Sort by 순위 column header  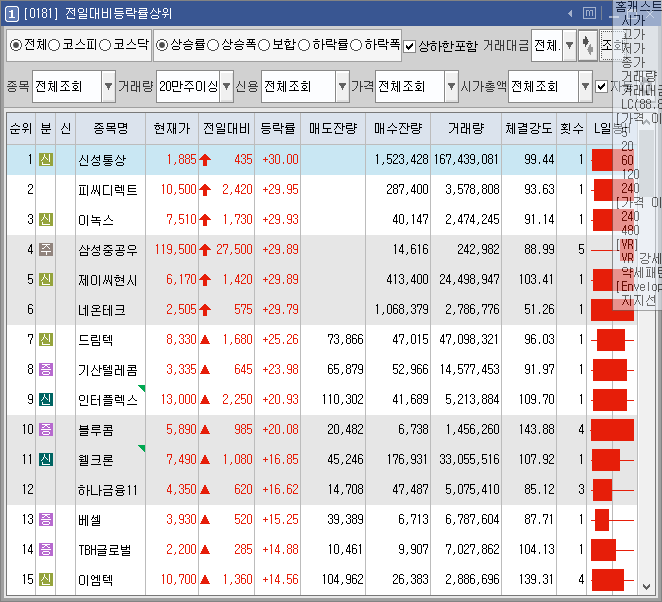[x=21, y=128]
